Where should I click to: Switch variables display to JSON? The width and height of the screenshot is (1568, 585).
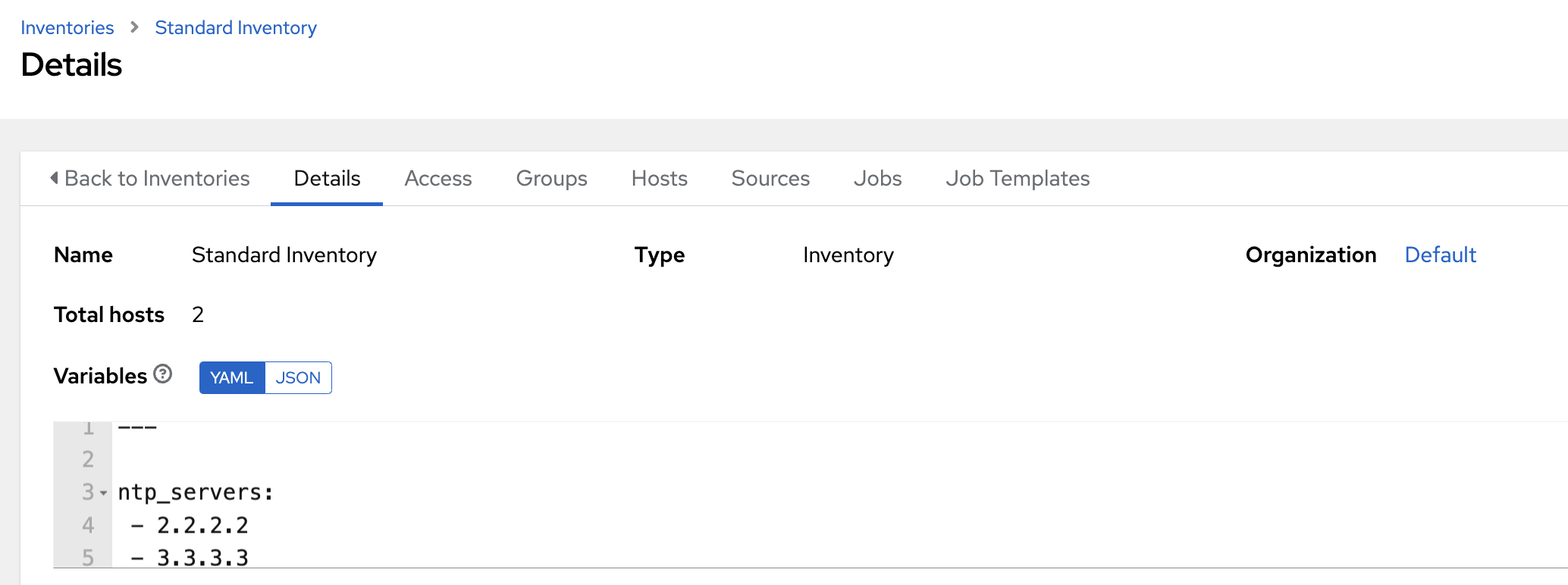click(298, 377)
